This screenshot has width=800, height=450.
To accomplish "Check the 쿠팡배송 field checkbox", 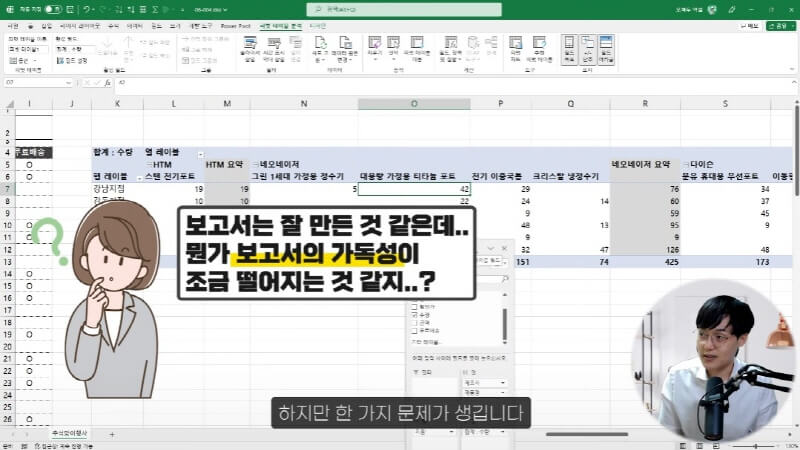I will coord(414,331).
